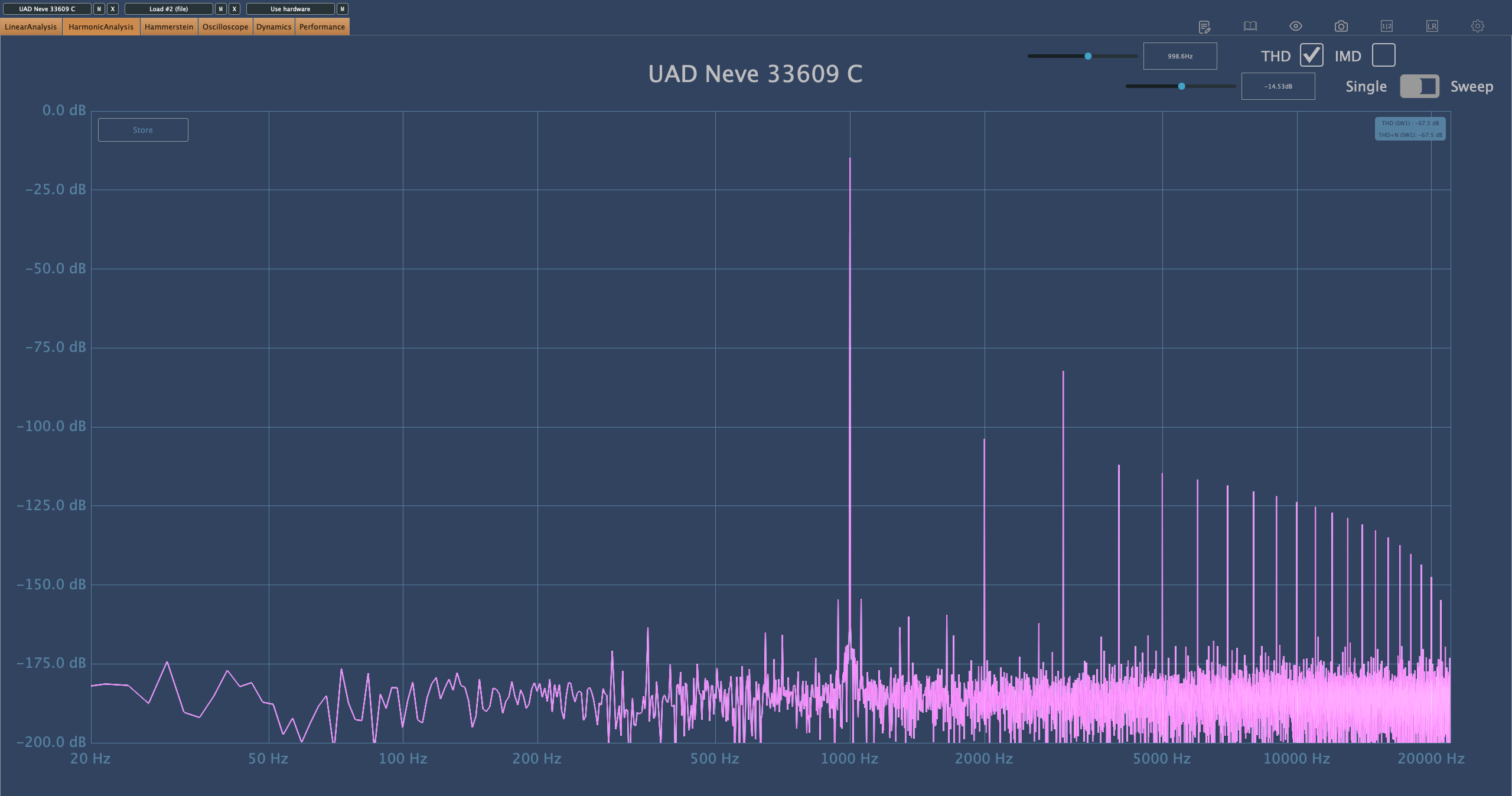
Task: Click the Use hardware button
Action: click(291, 9)
